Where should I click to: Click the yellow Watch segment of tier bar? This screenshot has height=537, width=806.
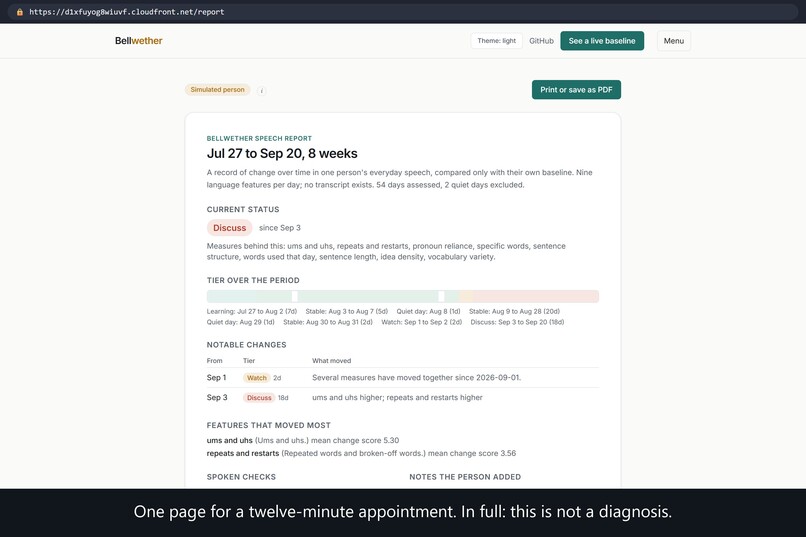click(466, 296)
